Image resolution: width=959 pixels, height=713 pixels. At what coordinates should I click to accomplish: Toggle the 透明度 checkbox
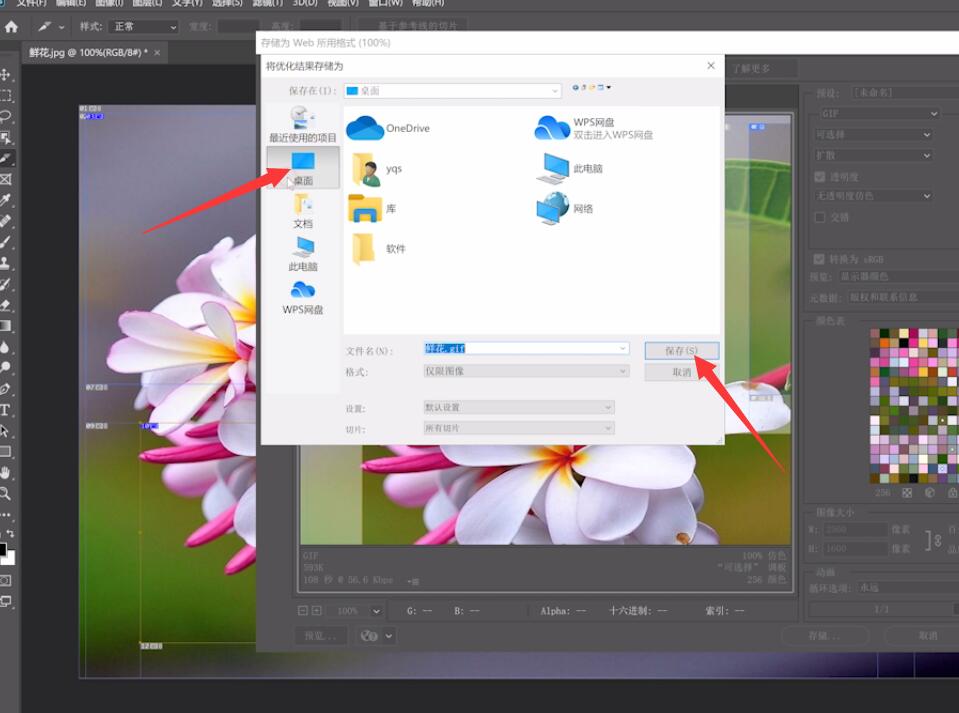tap(820, 177)
